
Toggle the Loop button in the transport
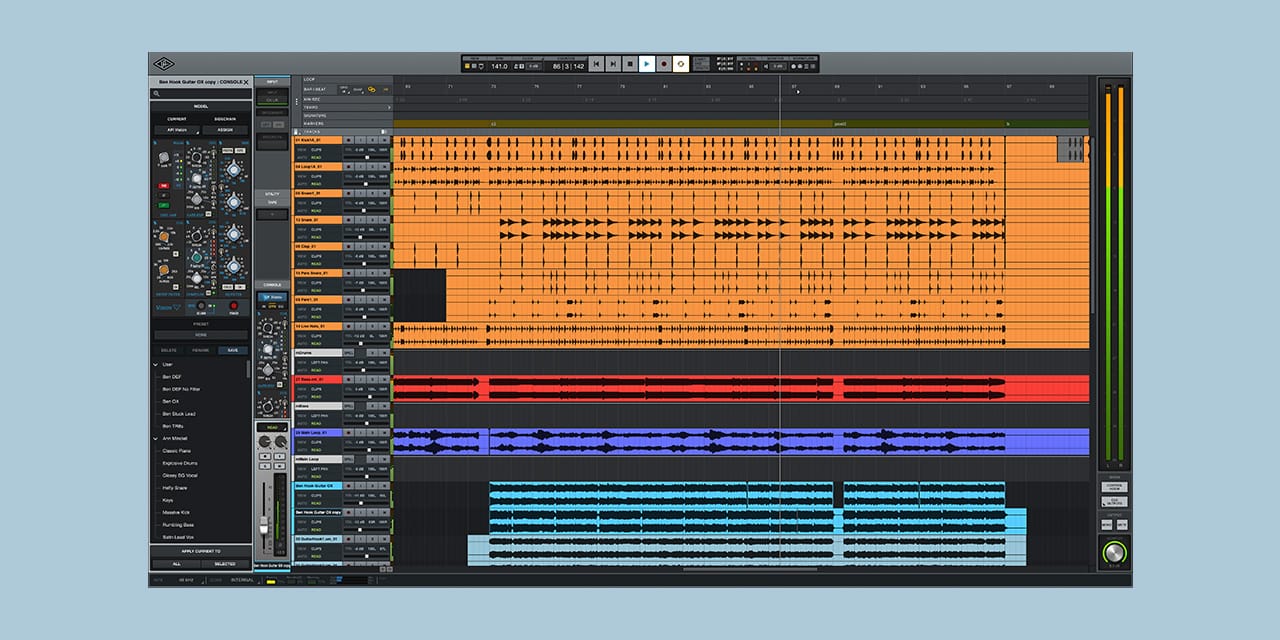coord(681,63)
